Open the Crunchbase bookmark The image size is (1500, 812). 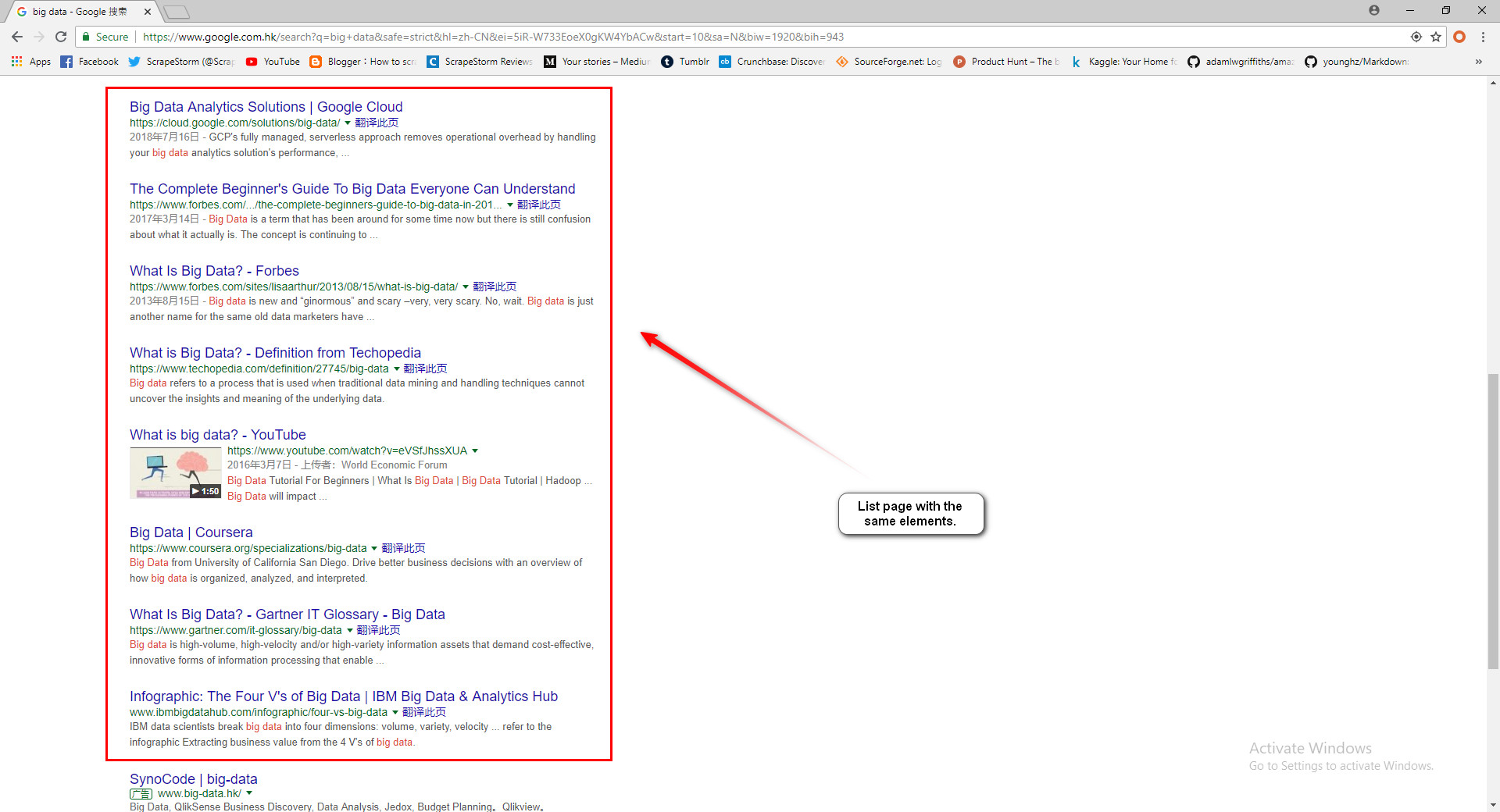coord(772,62)
